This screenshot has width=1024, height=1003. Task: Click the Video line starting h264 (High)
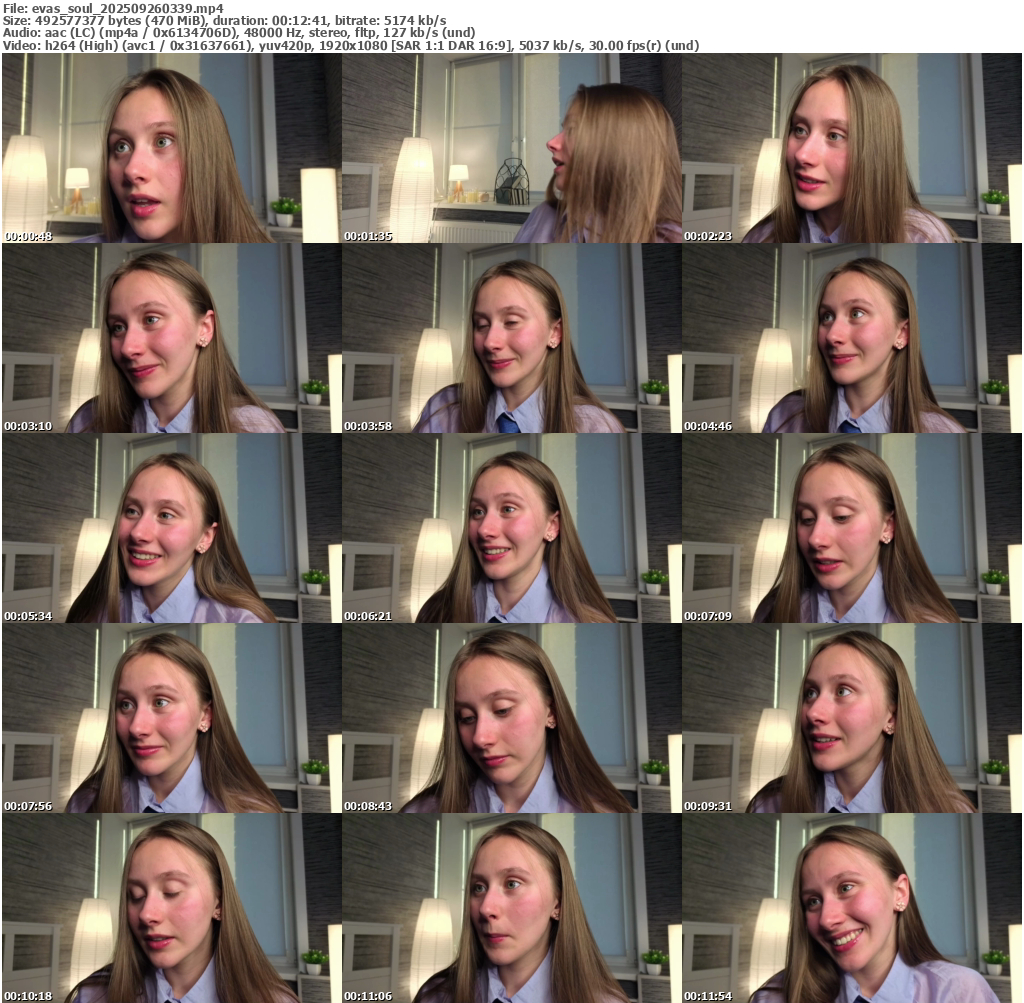pyautogui.click(x=351, y=46)
